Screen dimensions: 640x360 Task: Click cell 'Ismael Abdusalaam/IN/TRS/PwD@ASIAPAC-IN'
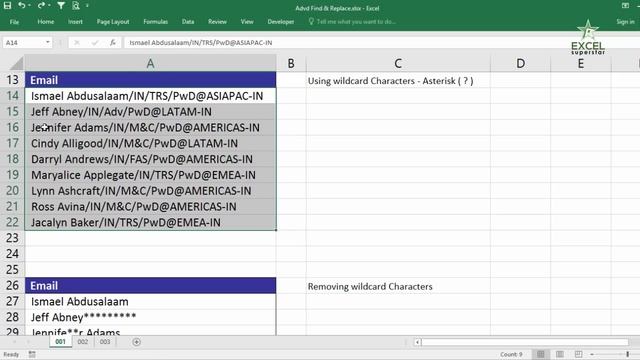(150, 96)
